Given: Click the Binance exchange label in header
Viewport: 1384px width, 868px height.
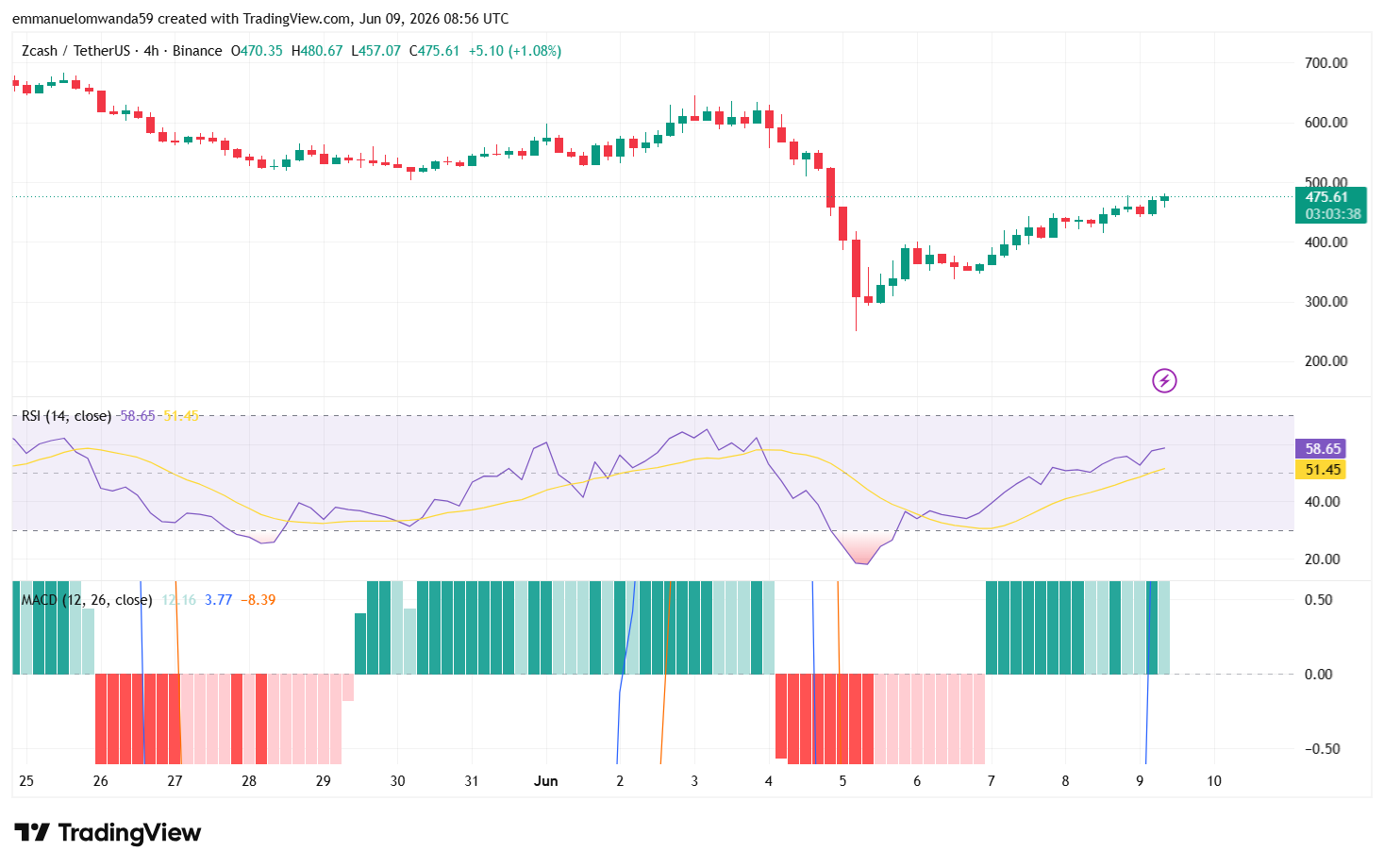Looking at the screenshot, I should (197, 51).
